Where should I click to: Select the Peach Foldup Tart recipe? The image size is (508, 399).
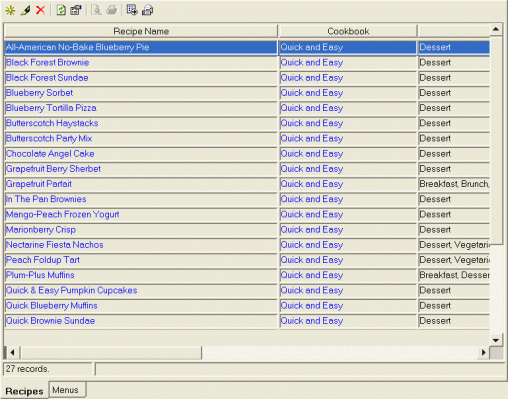coord(141,260)
